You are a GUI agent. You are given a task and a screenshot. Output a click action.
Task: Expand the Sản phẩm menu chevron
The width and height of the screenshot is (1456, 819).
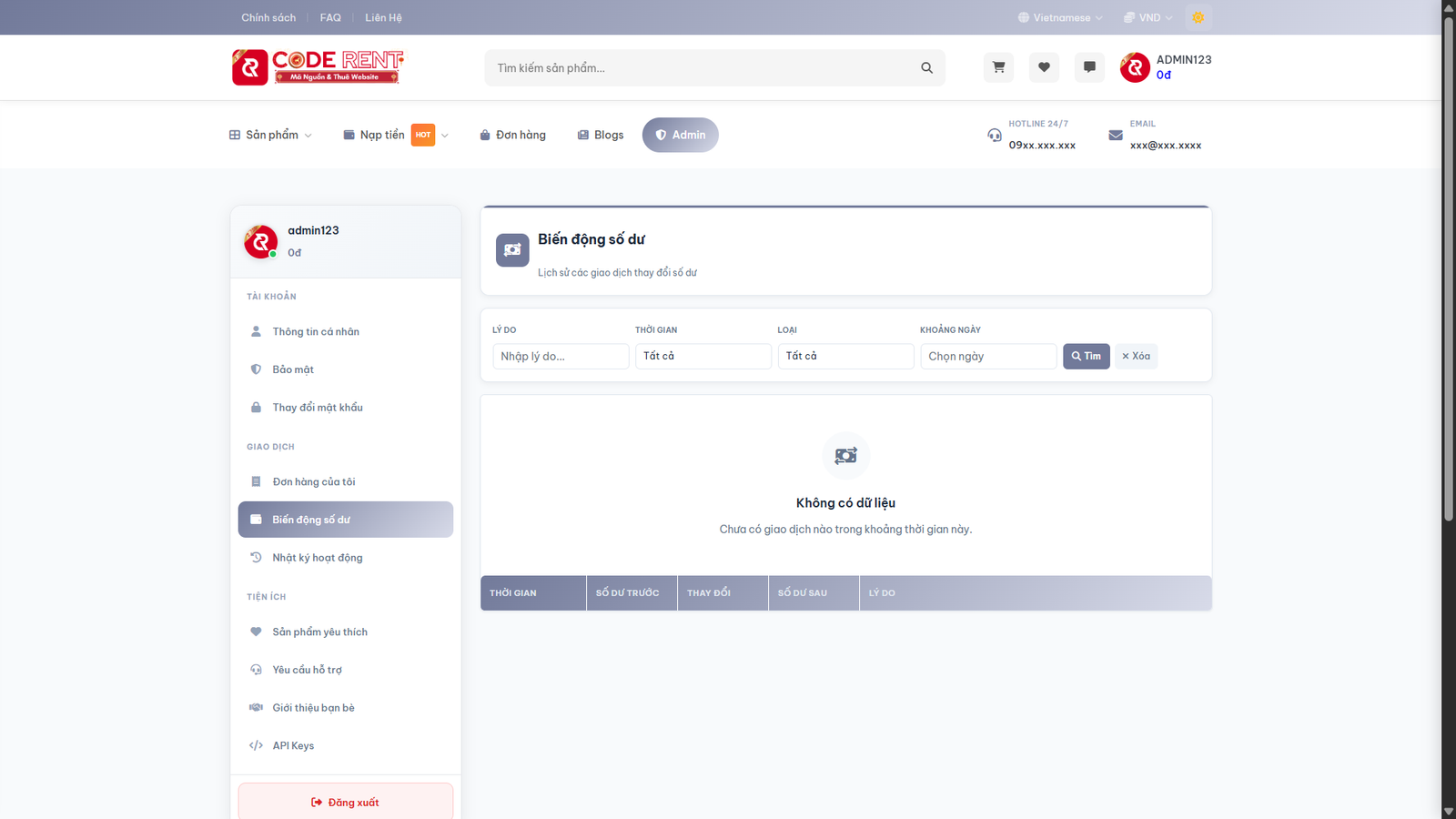309,135
